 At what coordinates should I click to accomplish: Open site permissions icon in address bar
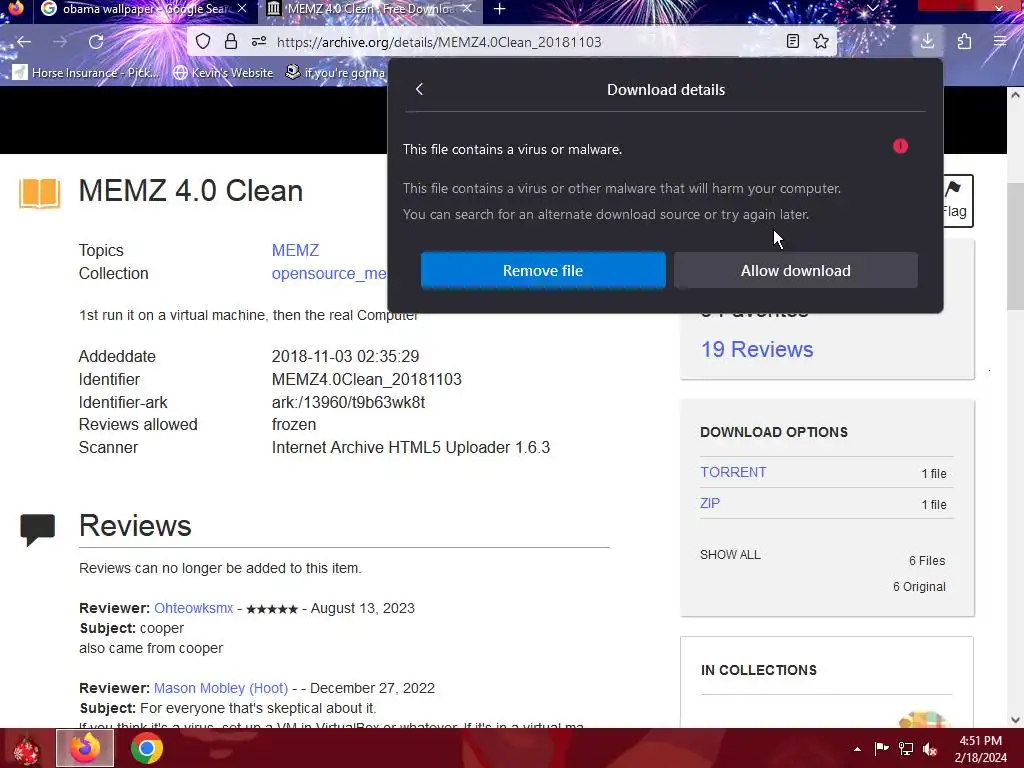point(259,42)
